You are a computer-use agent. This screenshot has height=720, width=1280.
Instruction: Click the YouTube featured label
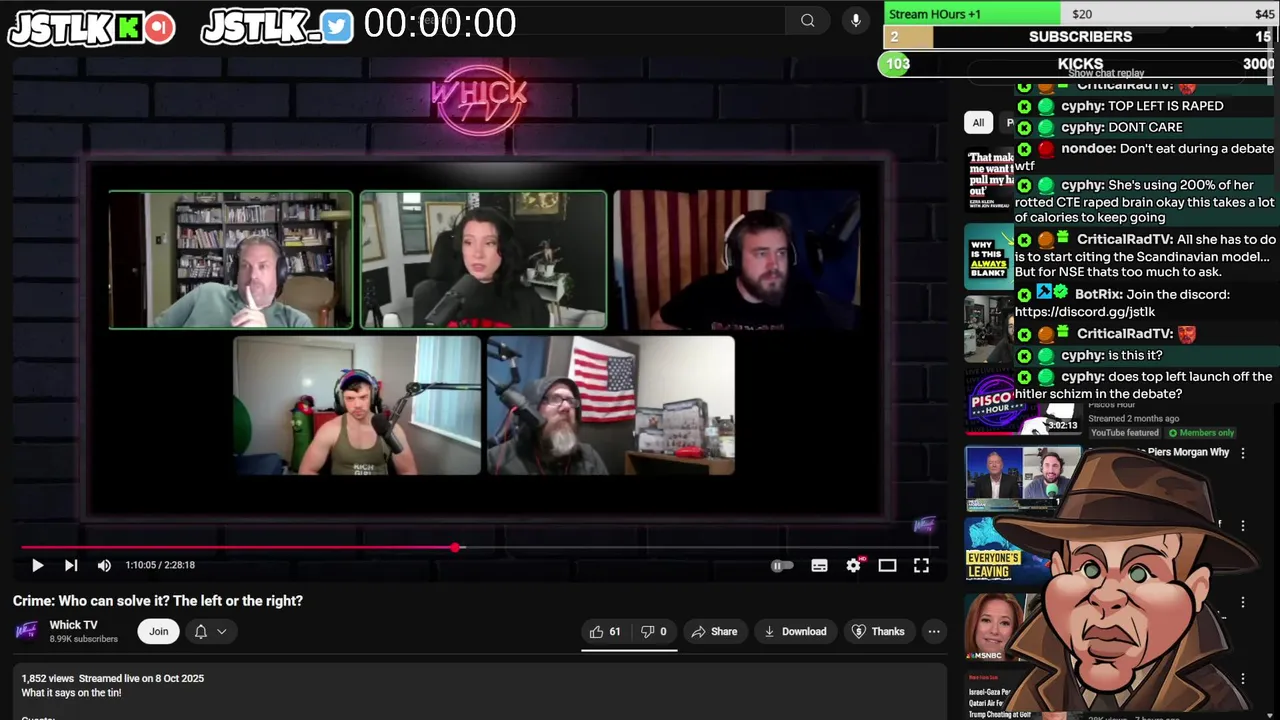[x=1125, y=433]
